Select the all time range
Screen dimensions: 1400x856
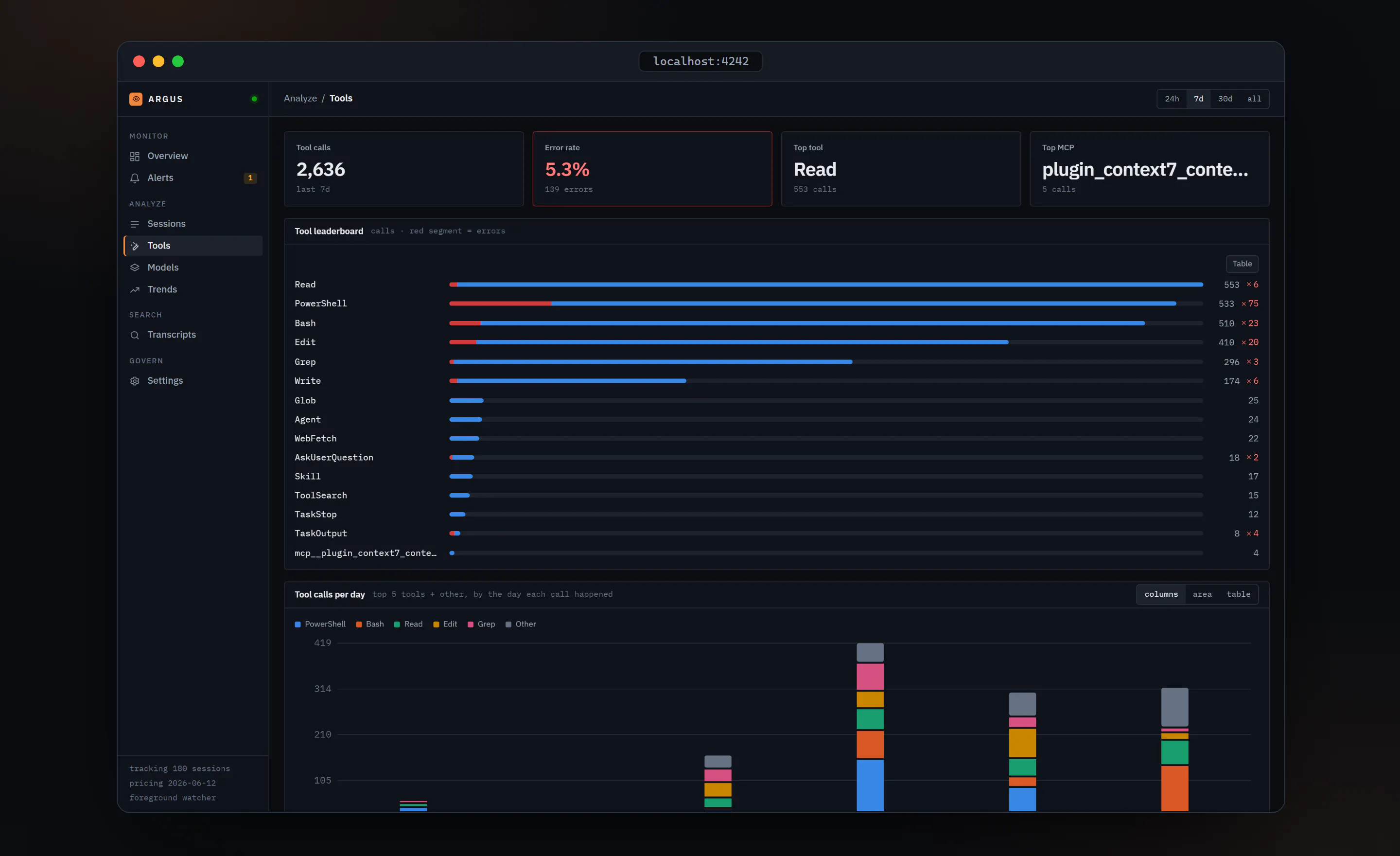[1254, 99]
